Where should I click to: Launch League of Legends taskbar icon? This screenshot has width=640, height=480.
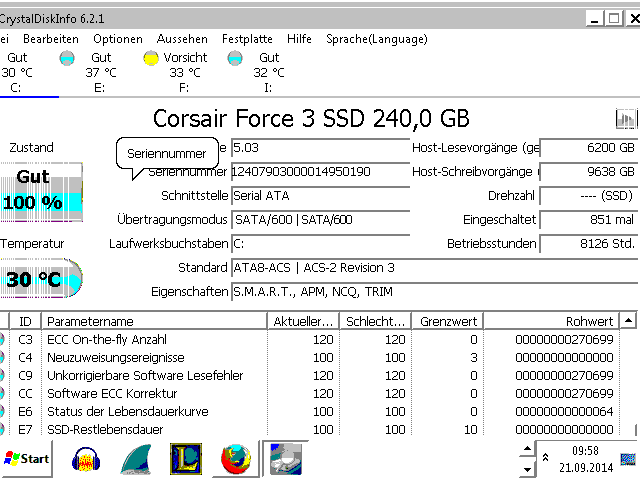[x=186, y=459]
